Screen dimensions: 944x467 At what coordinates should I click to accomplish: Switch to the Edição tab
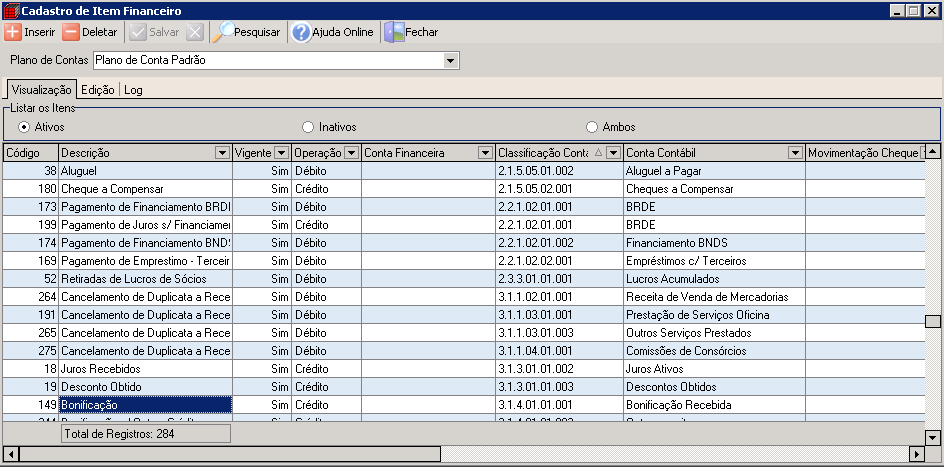coord(98,90)
